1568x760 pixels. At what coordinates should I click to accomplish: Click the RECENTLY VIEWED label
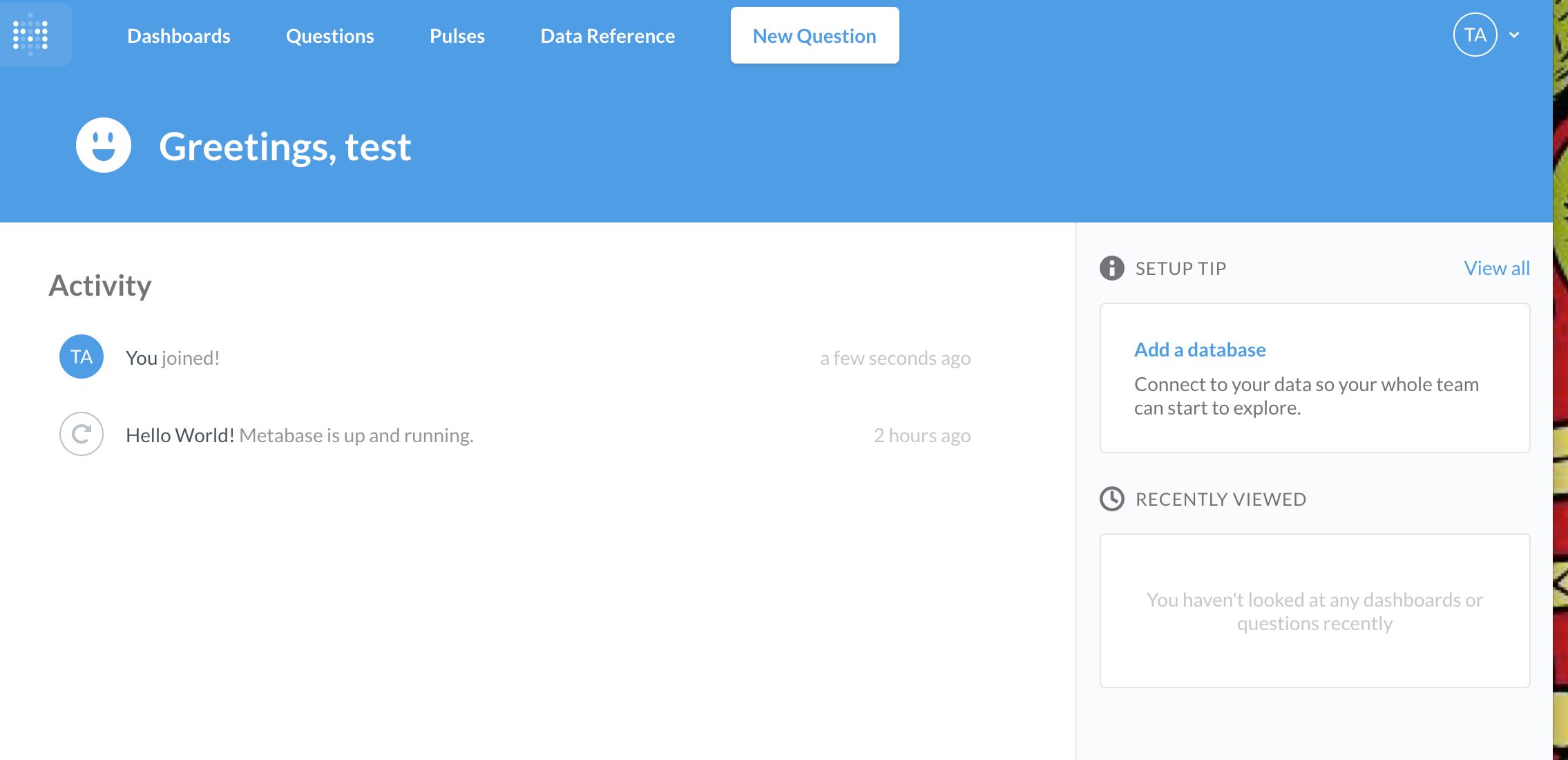pyautogui.click(x=1221, y=499)
